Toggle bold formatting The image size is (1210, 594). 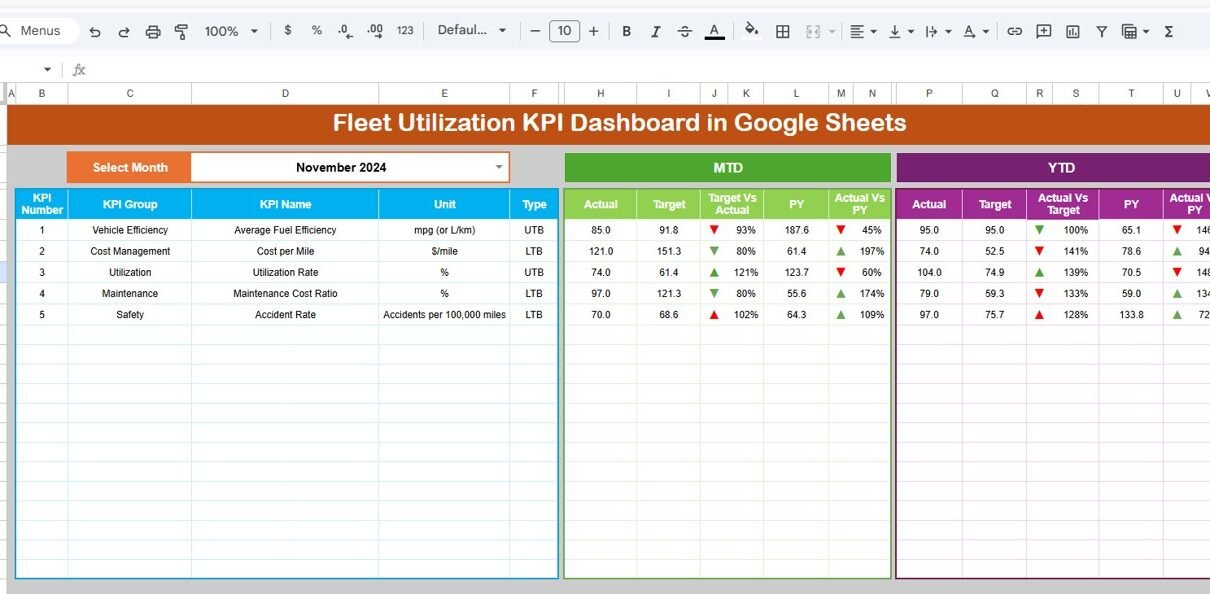tap(626, 31)
